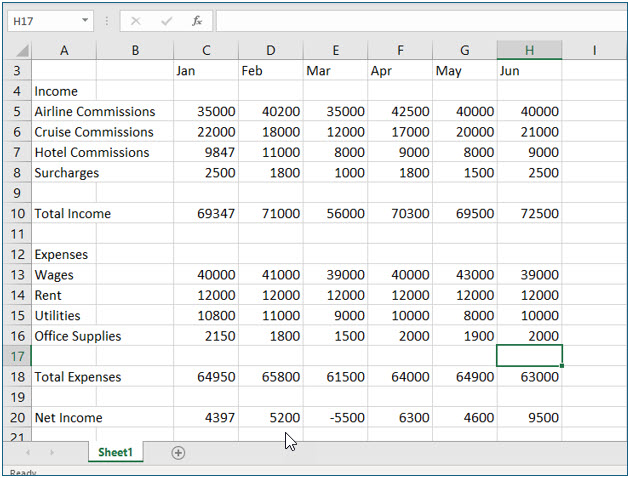Open the Name Box dropdown arrow
Image resolution: width=628 pixels, height=478 pixels.
click(85, 20)
